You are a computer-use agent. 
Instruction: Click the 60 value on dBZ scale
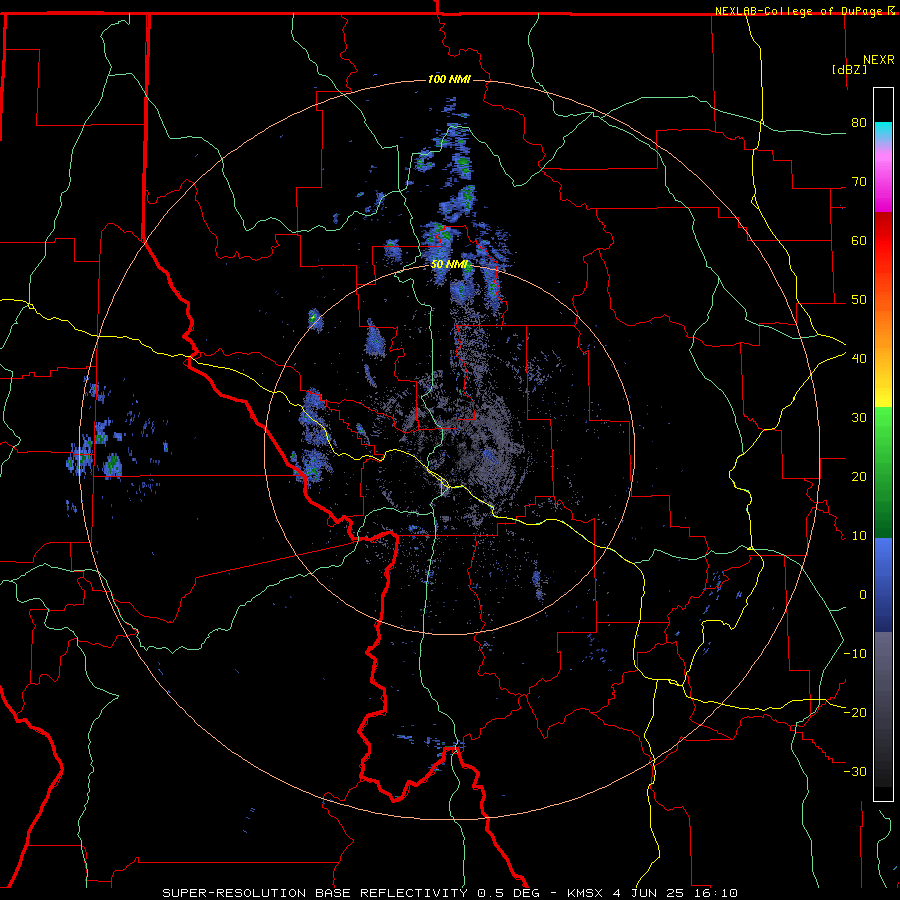click(x=859, y=240)
